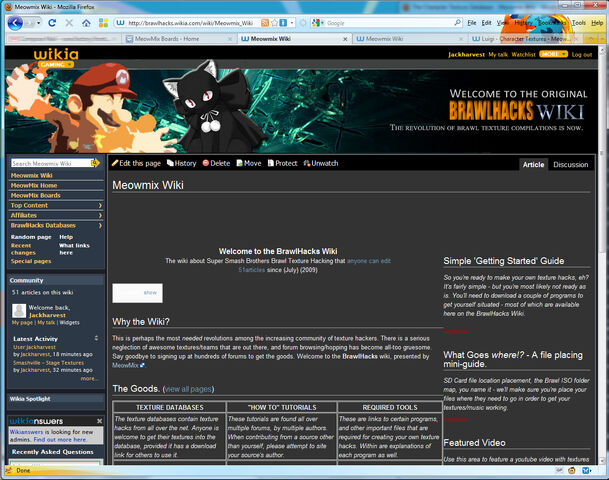Click the blue info icon in address bar
The width and height of the screenshot is (609, 480).
[283, 23]
